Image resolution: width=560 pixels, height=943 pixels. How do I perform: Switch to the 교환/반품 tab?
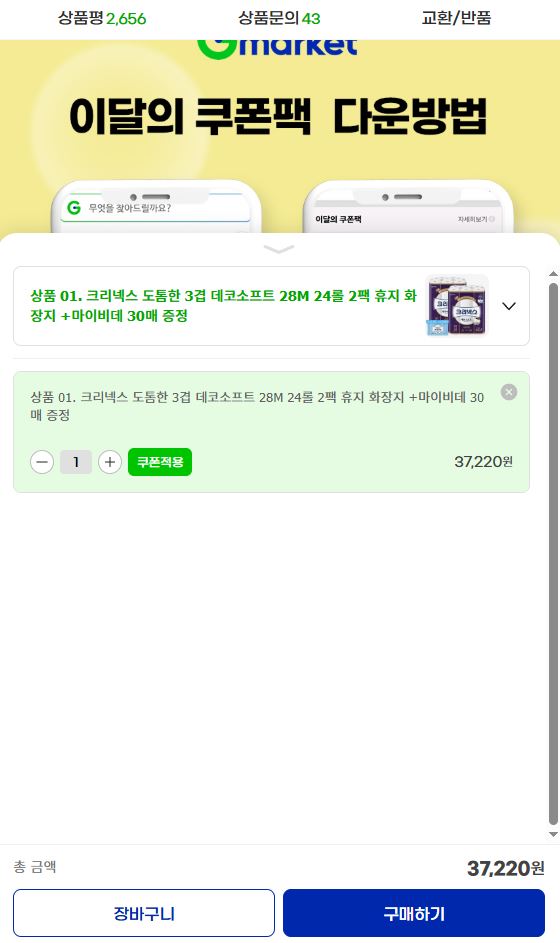click(457, 18)
